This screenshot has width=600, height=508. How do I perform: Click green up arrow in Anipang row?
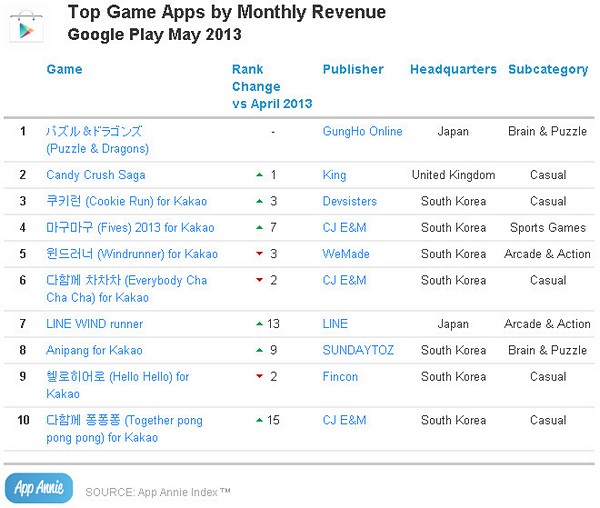click(x=259, y=350)
